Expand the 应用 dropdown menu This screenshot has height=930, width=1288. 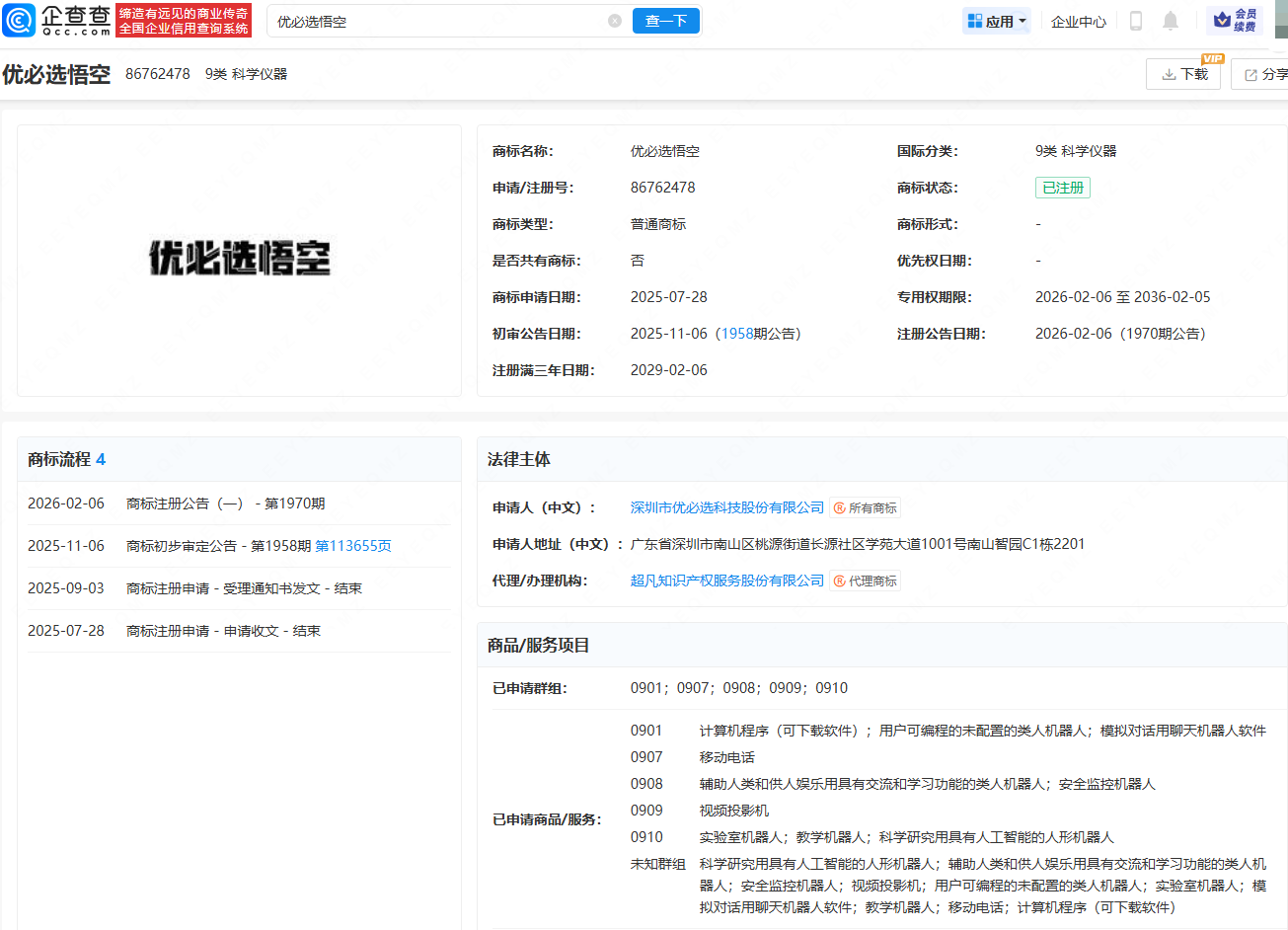pos(997,21)
